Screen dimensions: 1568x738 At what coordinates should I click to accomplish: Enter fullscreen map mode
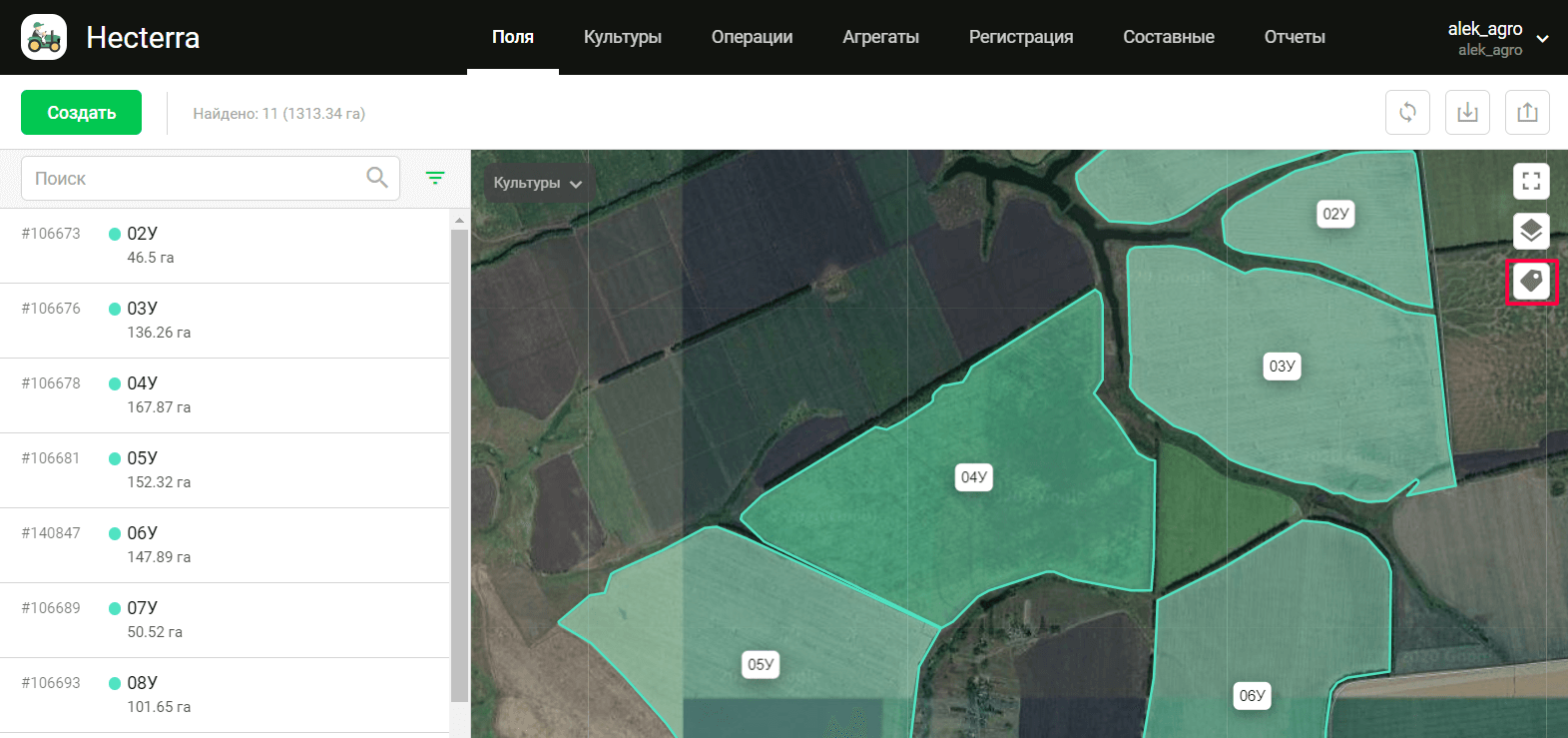click(1531, 181)
